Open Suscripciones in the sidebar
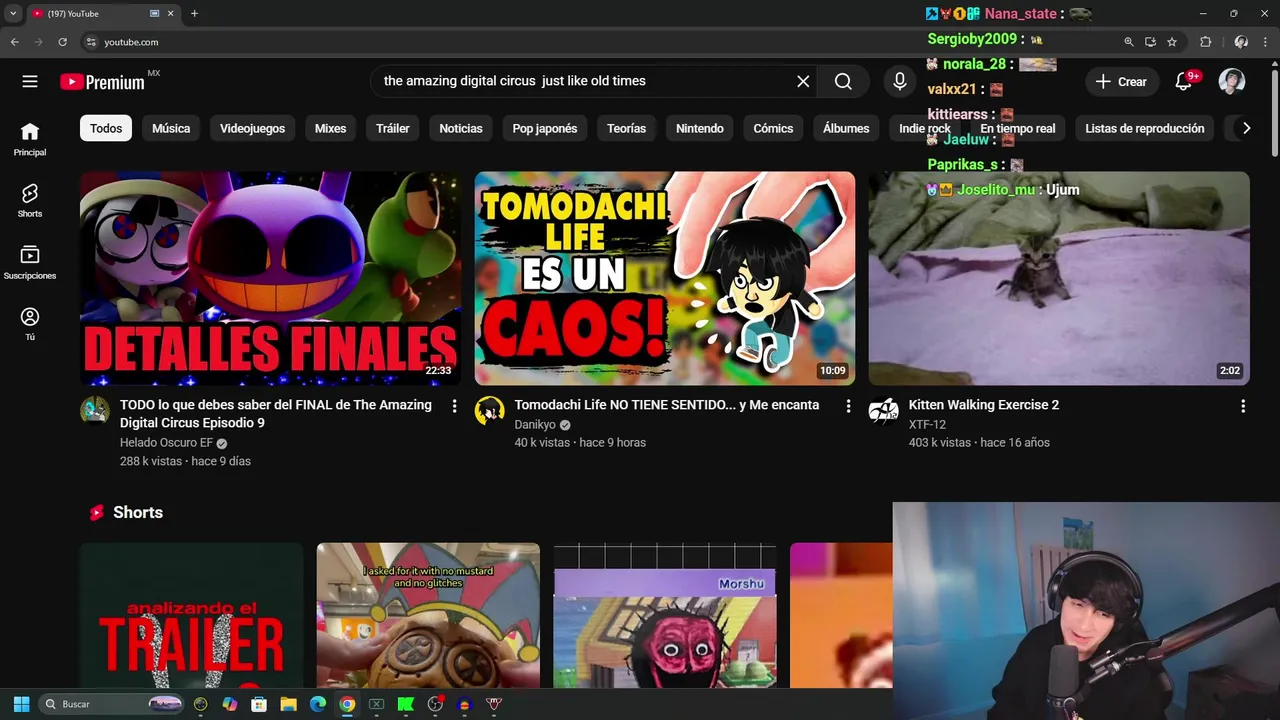Screen dimensions: 1280x720 [x=30, y=262]
